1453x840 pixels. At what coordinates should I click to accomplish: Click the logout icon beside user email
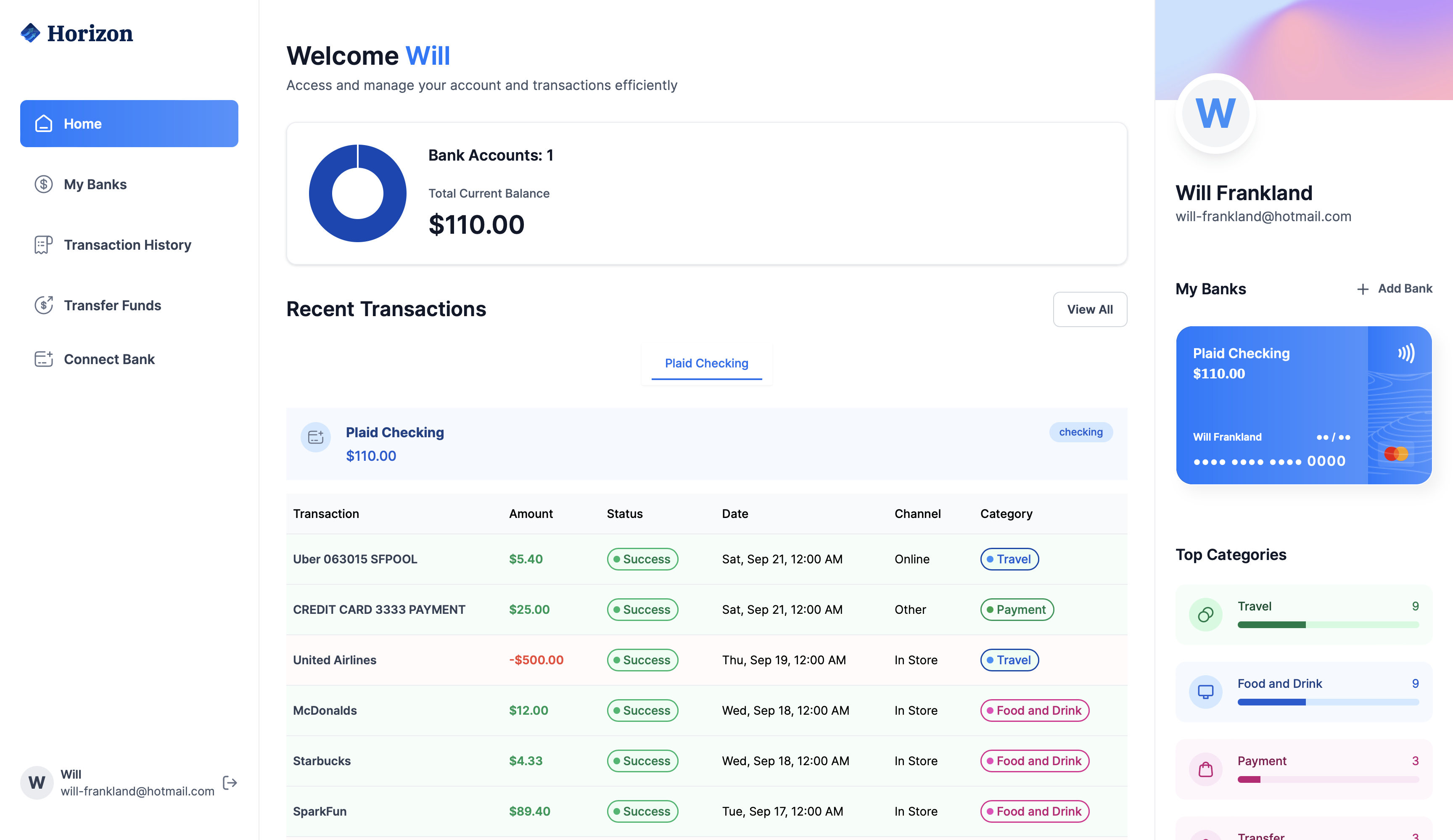pyautogui.click(x=230, y=782)
